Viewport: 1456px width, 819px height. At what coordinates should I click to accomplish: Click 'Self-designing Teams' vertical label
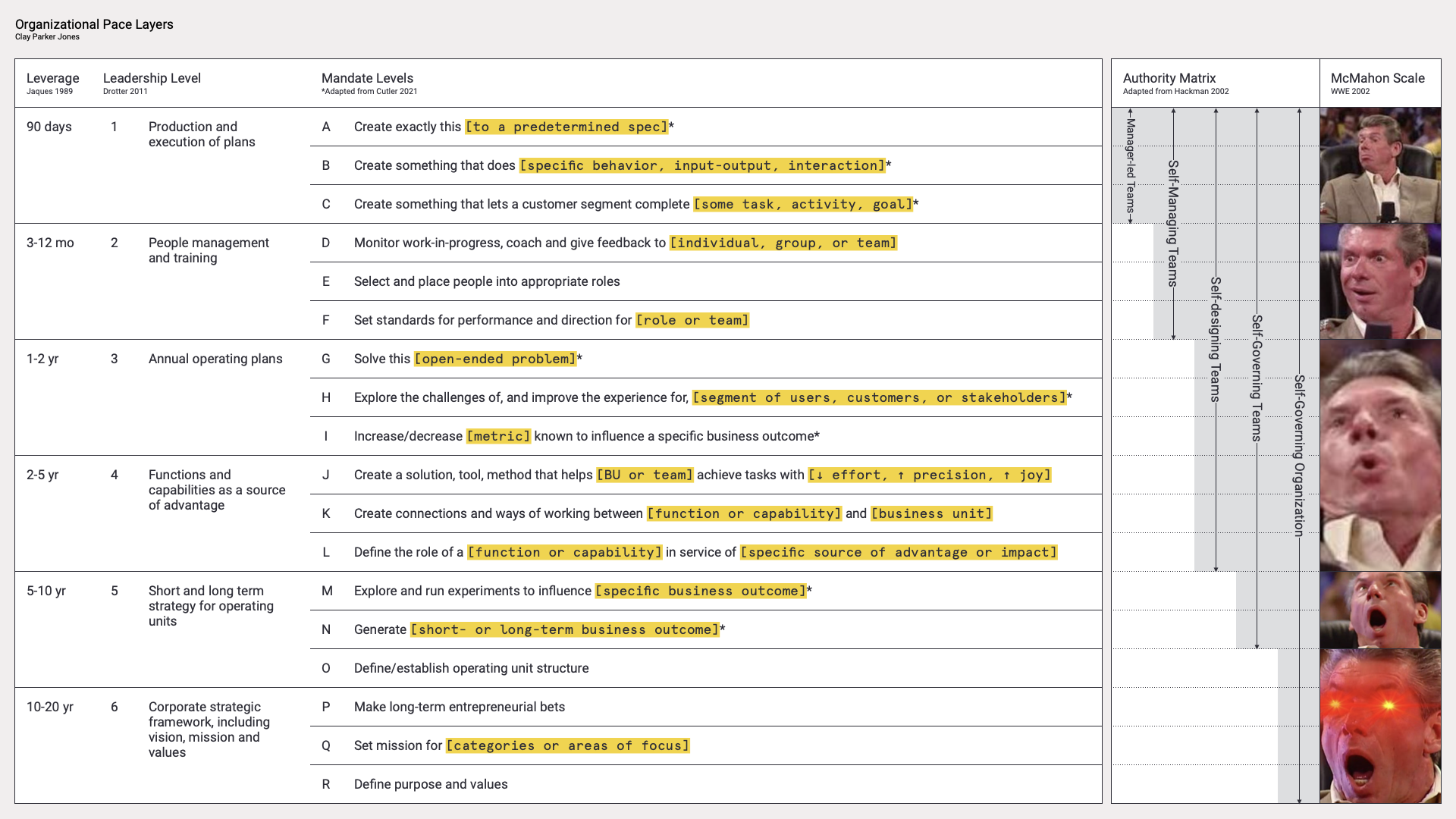[x=1215, y=339]
